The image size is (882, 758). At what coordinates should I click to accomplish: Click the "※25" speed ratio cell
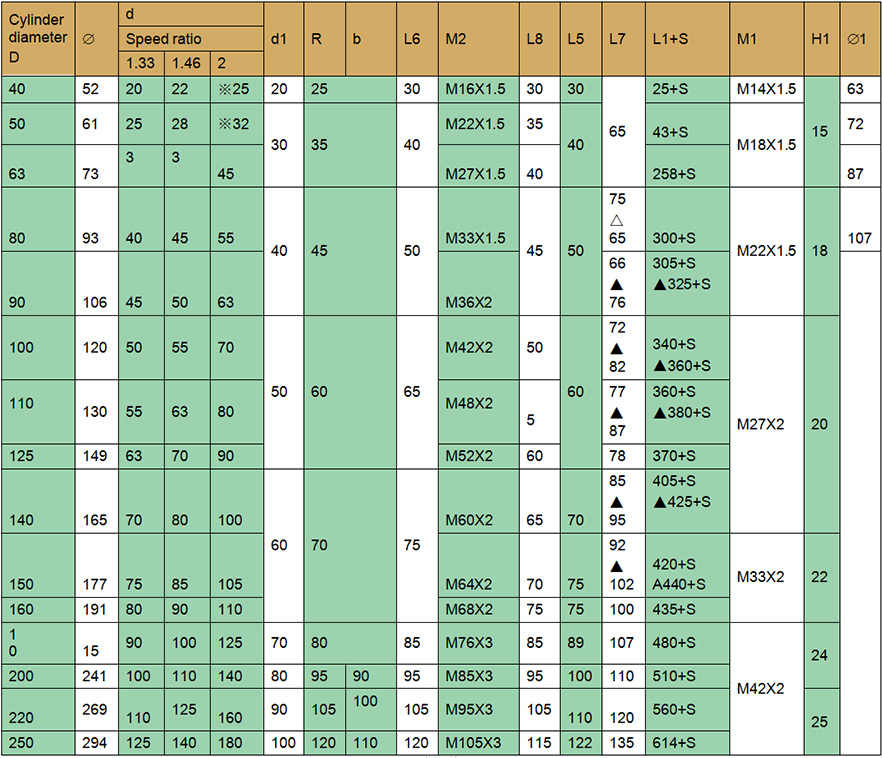237,89
